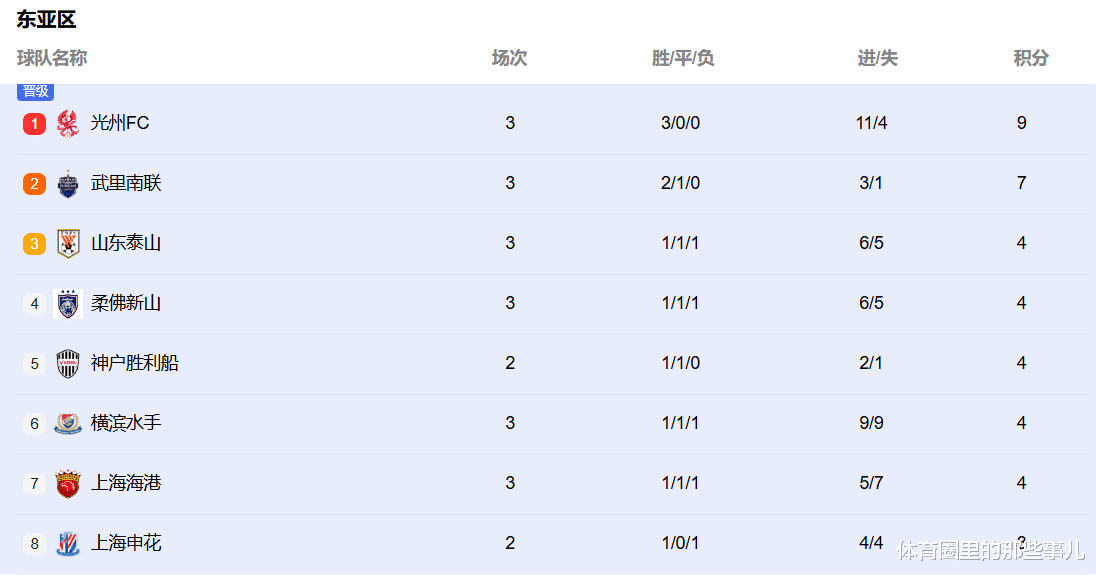1096x575 pixels.
Task: Click the 胜/平/负 column header
Action: coord(683,58)
